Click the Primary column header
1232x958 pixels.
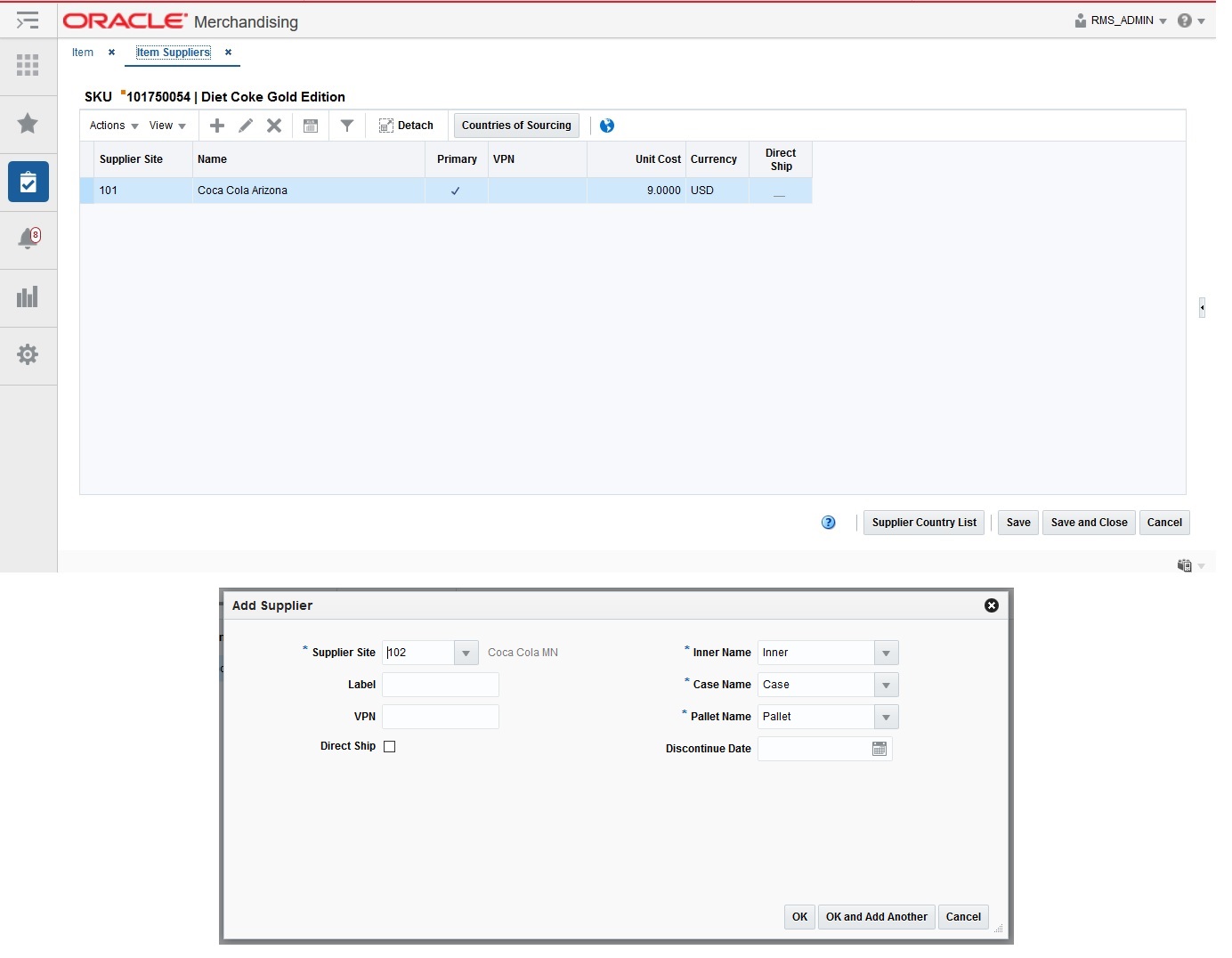pos(457,159)
